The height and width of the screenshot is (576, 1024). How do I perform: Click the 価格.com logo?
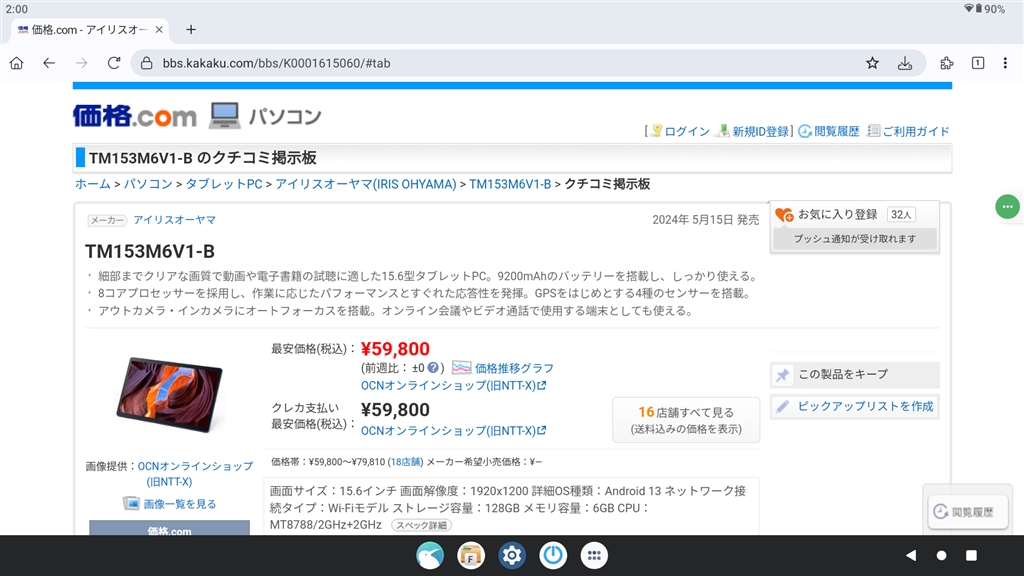tap(135, 116)
